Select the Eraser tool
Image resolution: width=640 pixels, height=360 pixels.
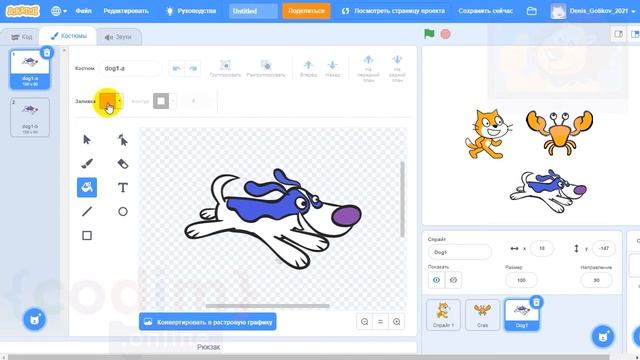[122, 164]
